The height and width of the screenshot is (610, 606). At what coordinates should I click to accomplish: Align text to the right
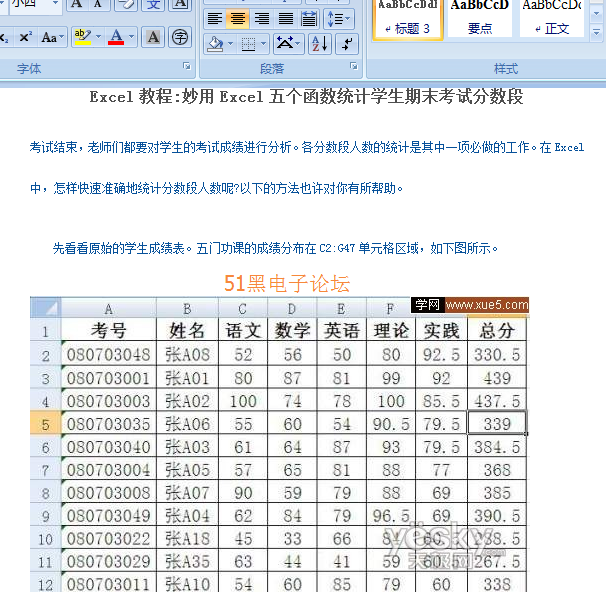[261, 18]
